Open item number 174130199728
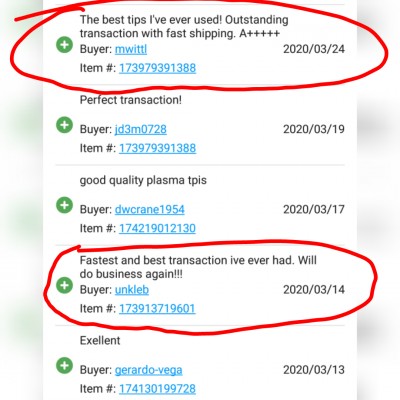The width and height of the screenshot is (400, 400). 157,389
